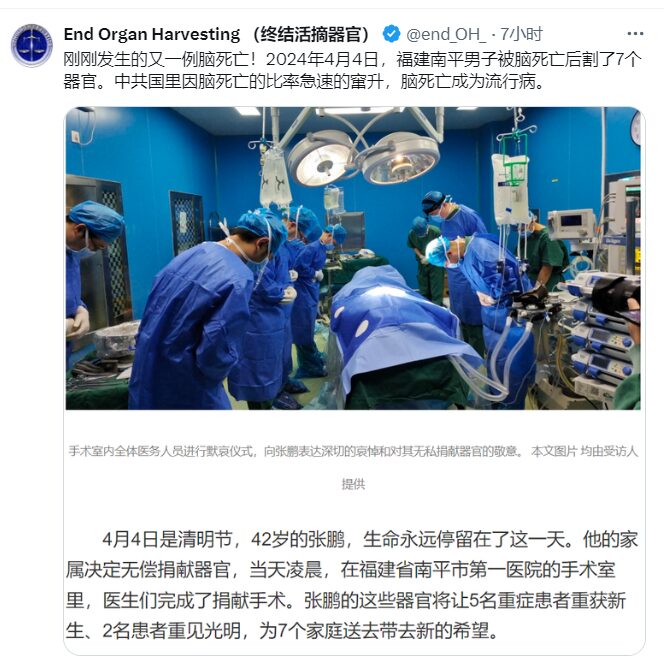Click the last article line about 7个家庭
664x656 pixels.
pyautogui.click(x=282, y=631)
